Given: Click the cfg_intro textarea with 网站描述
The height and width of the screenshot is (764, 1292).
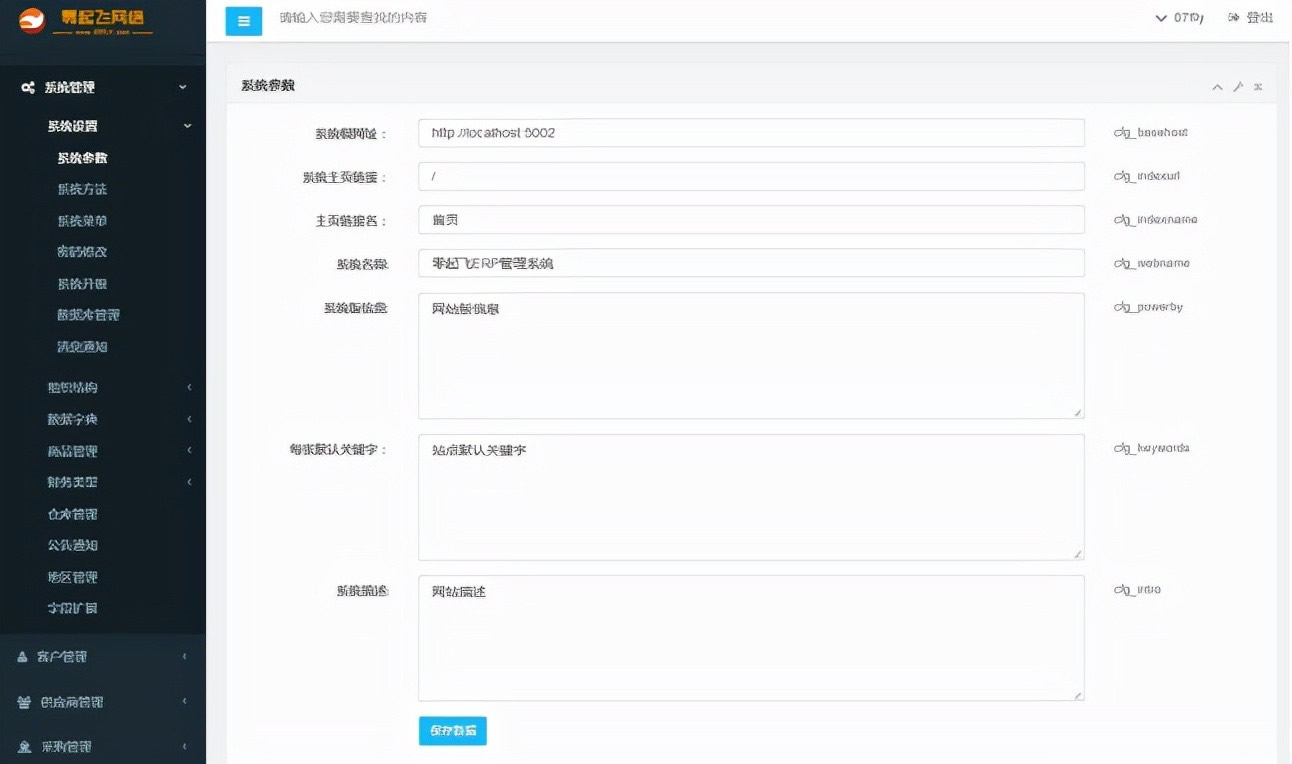Looking at the screenshot, I should point(751,638).
